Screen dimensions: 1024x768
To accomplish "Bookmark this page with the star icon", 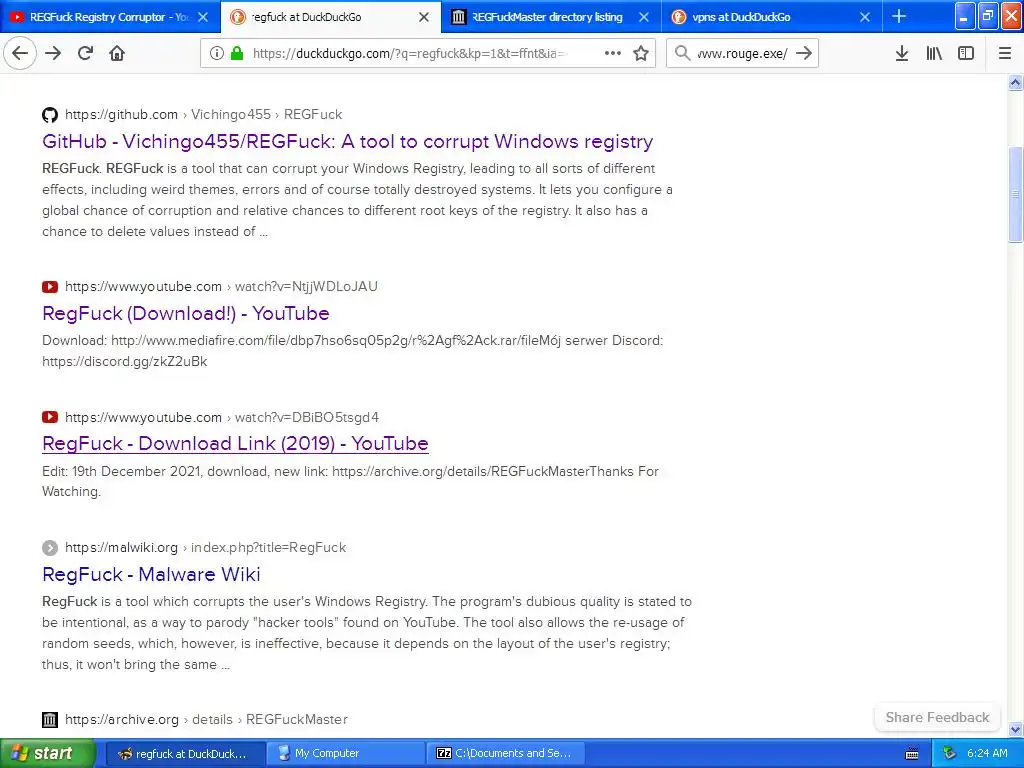I will 641,53.
